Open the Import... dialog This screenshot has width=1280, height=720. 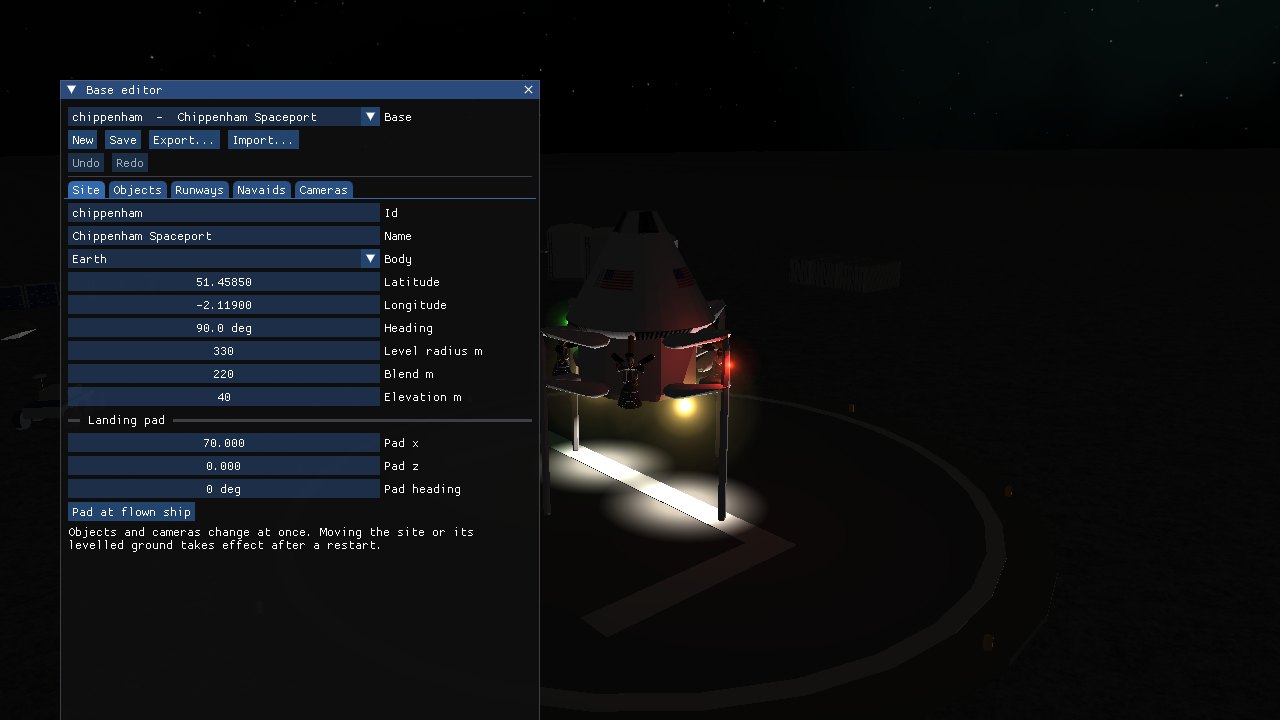(x=263, y=140)
